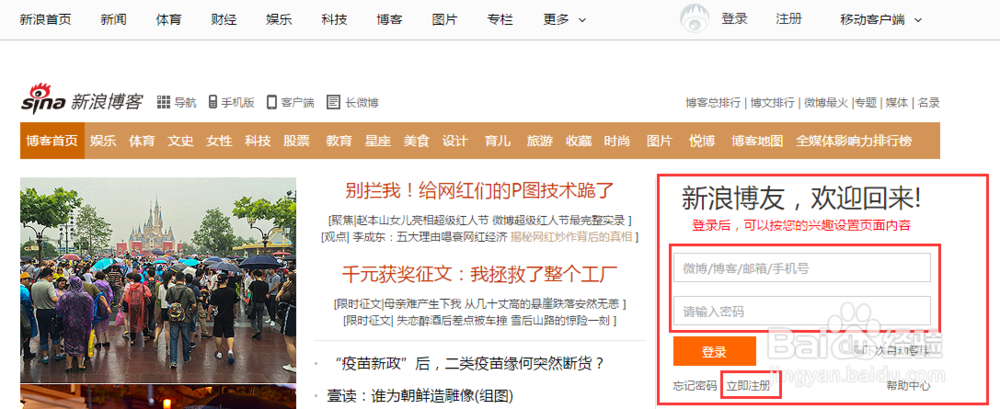Select the 博客首页 tab
The height and width of the screenshot is (409, 1000).
click(52, 140)
